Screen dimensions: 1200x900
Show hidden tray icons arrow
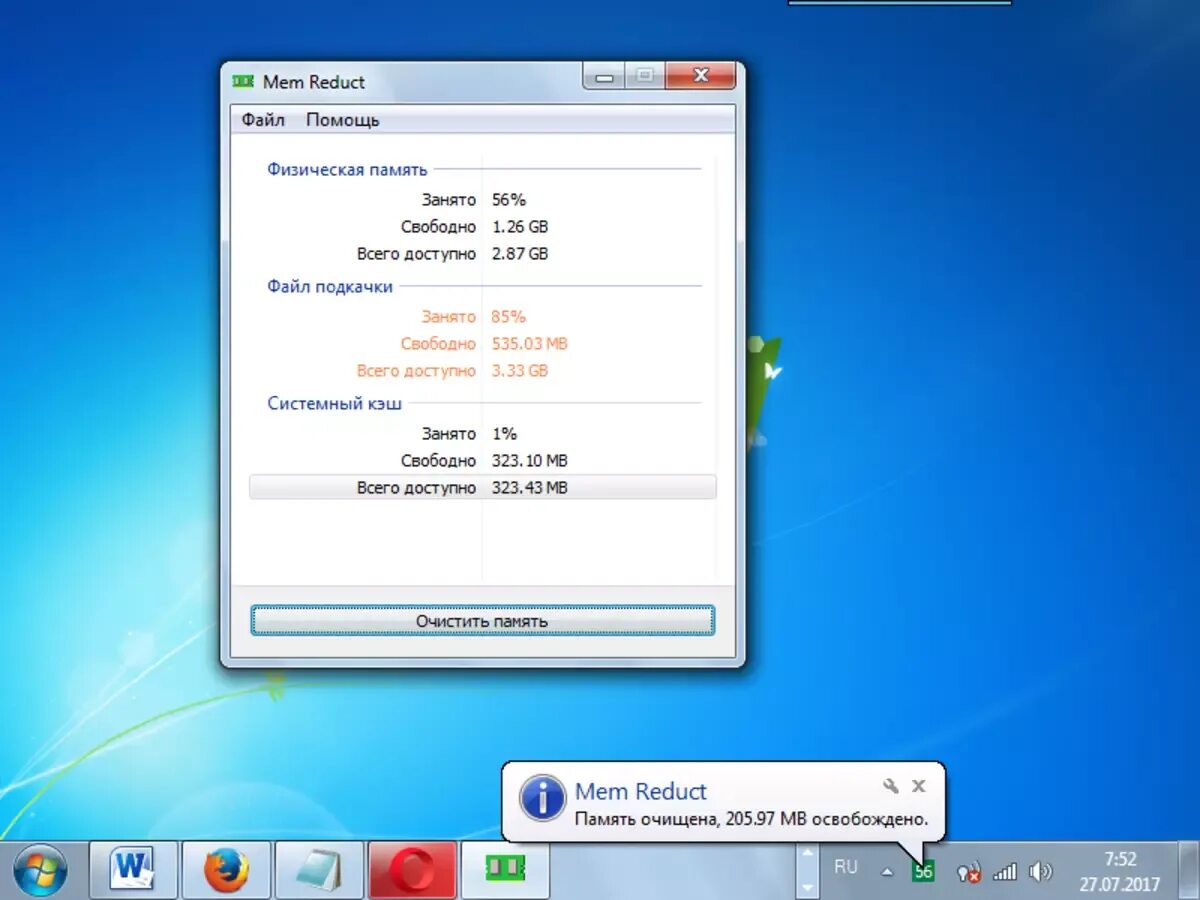pos(886,871)
